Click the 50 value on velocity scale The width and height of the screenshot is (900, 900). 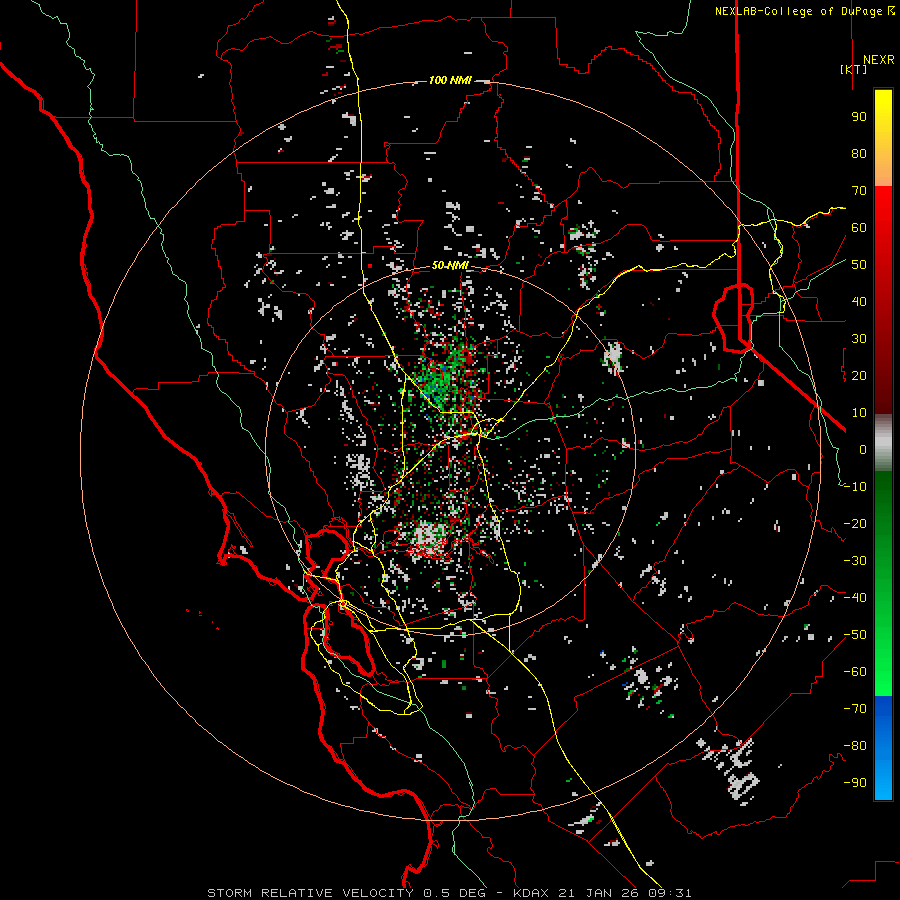pyautogui.click(x=859, y=265)
